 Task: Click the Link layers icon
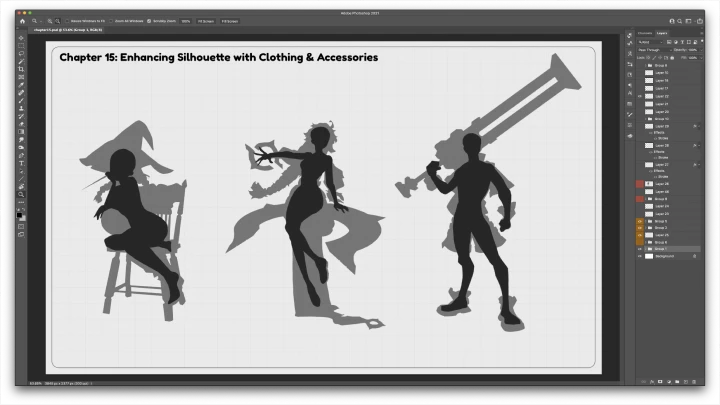(x=643, y=382)
